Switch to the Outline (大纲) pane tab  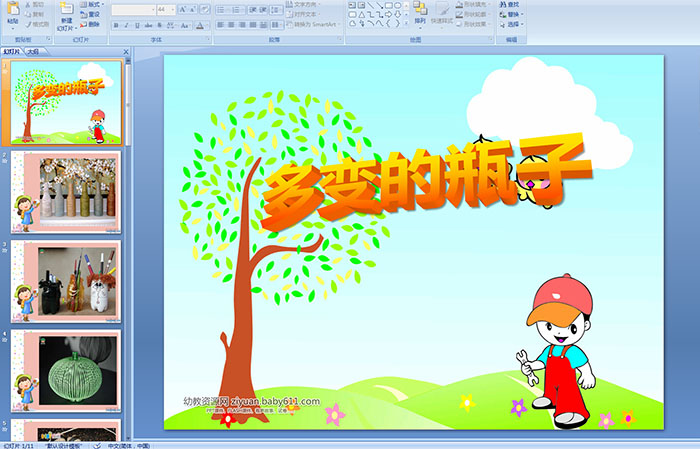tap(33, 52)
